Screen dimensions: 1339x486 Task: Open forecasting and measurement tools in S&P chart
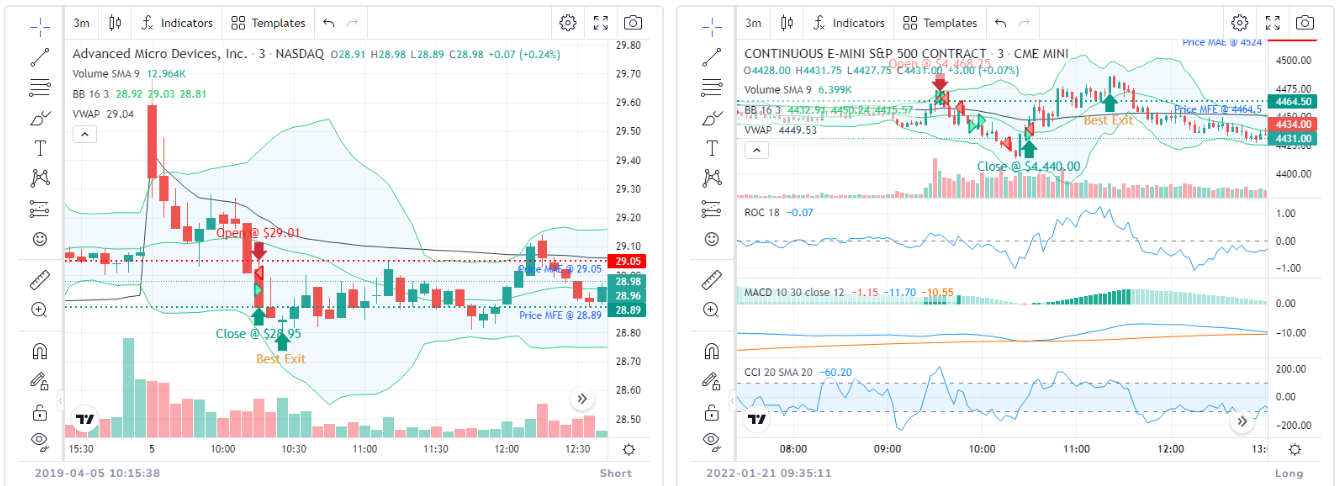coord(712,209)
